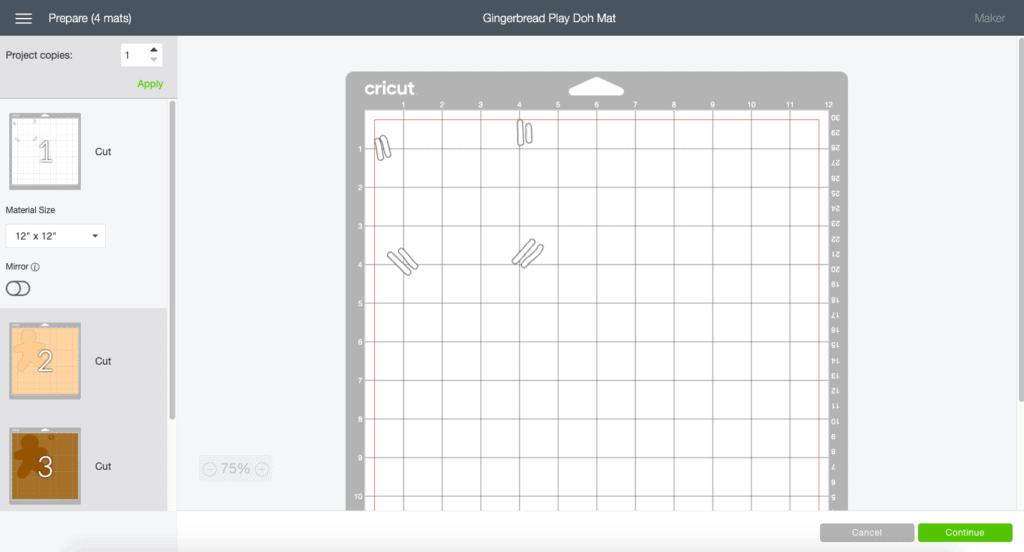Select the cut shape at top-left of mat
Screen dimensions: 1024x552
click(x=383, y=148)
